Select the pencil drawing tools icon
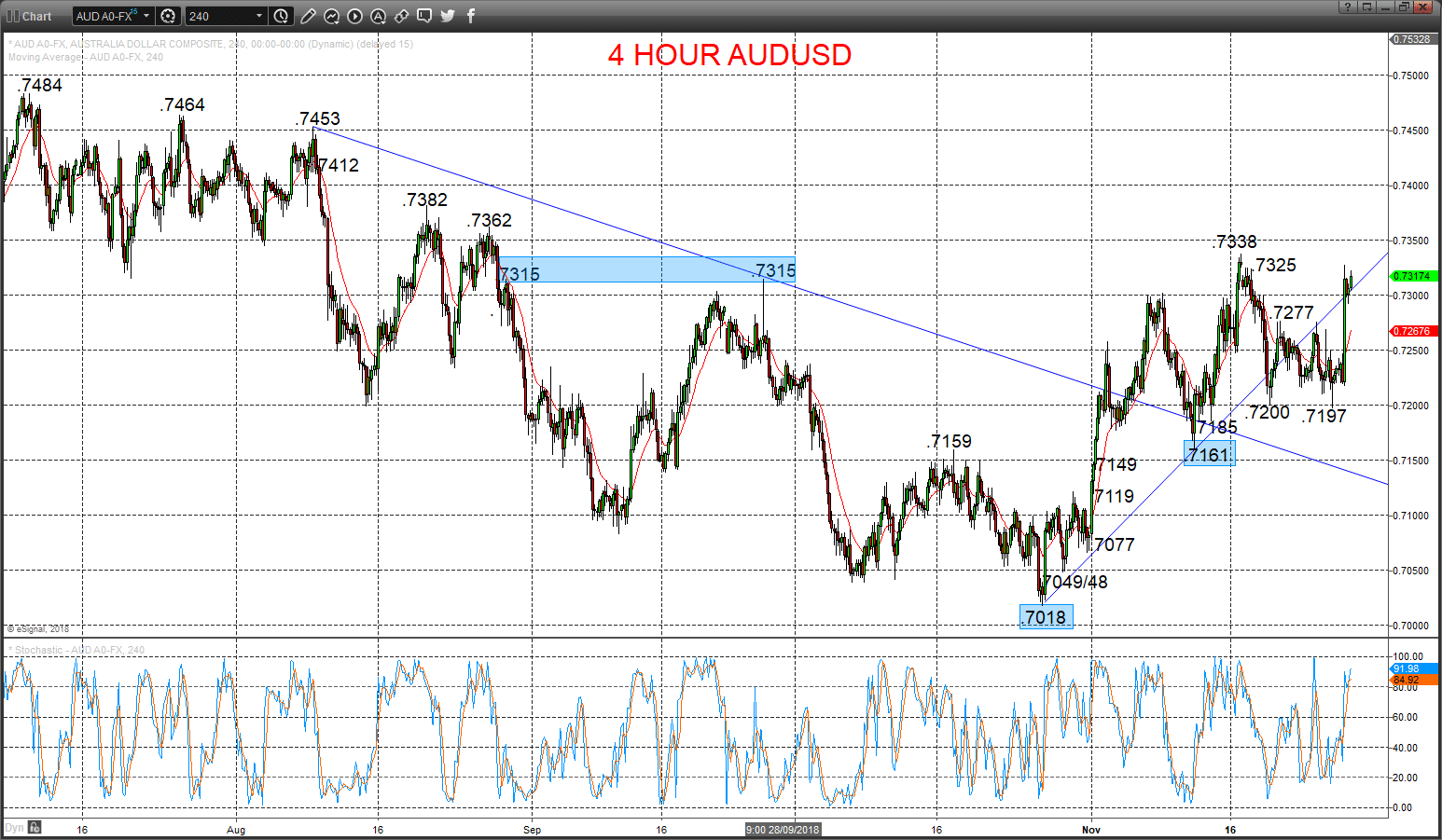Screen dimensions: 1442x840 [308, 16]
